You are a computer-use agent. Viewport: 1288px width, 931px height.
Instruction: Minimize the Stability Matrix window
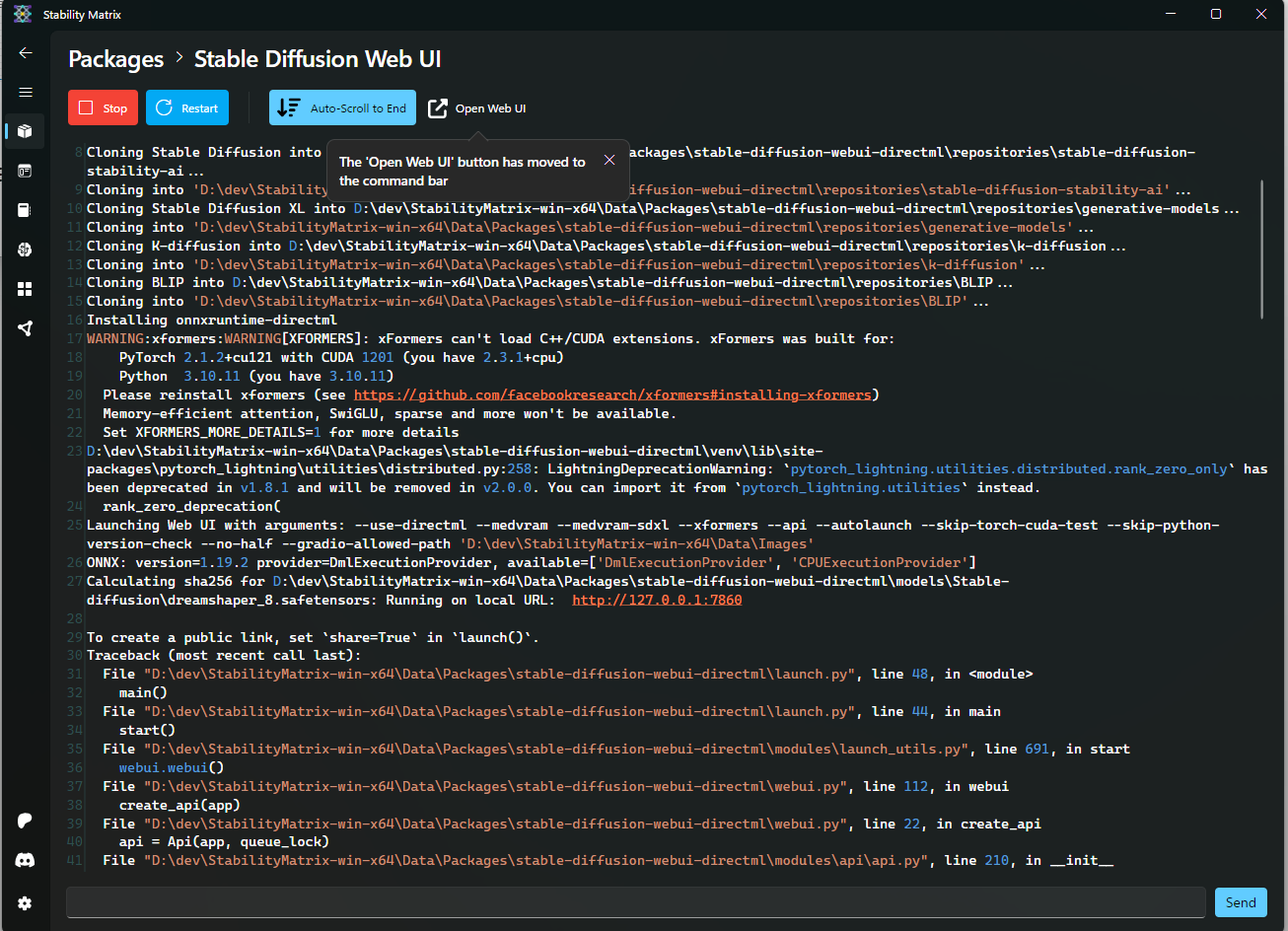click(1171, 14)
